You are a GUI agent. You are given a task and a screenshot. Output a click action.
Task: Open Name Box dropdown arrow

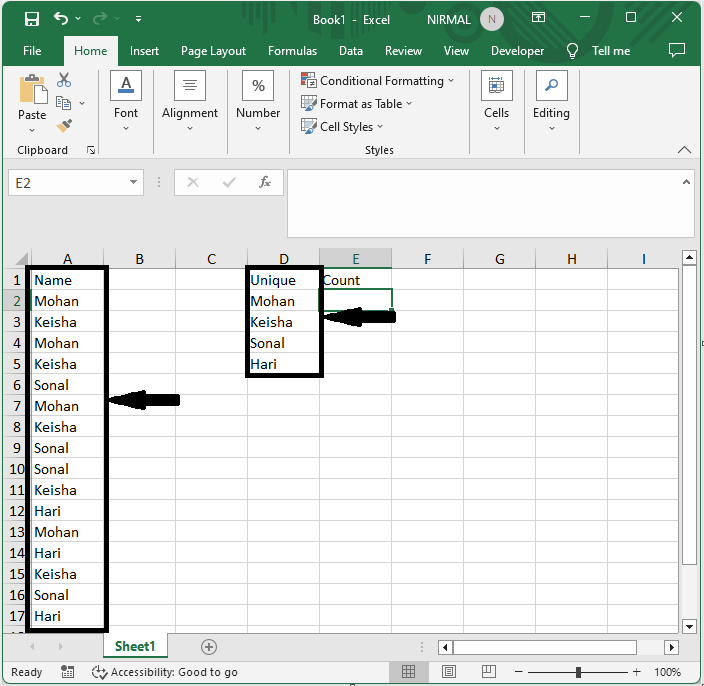[133, 182]
